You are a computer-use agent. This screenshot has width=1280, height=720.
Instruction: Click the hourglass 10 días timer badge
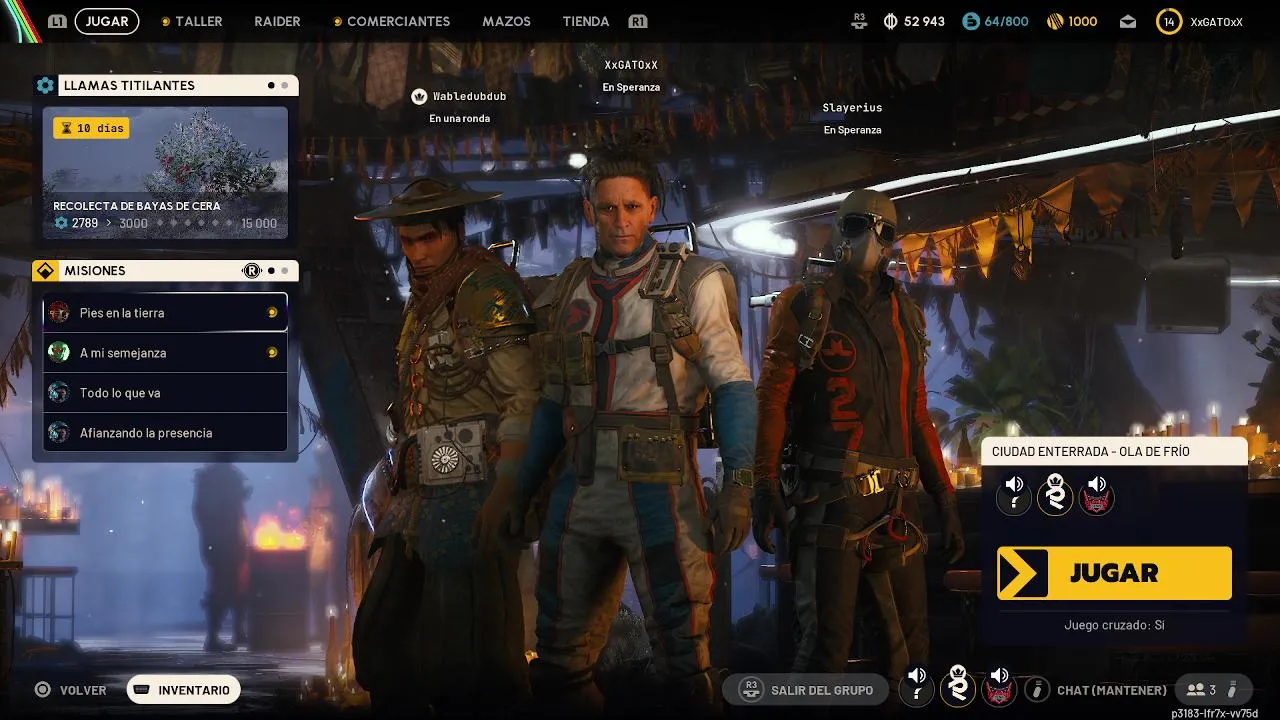click(x=91, y=128)
